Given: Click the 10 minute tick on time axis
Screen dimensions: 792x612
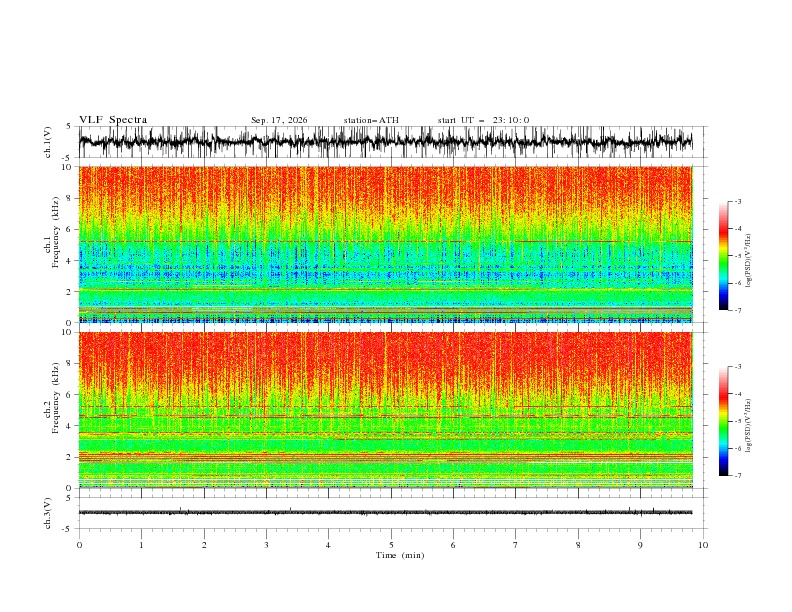Looking at the screenshot, I should pos(703,545).
